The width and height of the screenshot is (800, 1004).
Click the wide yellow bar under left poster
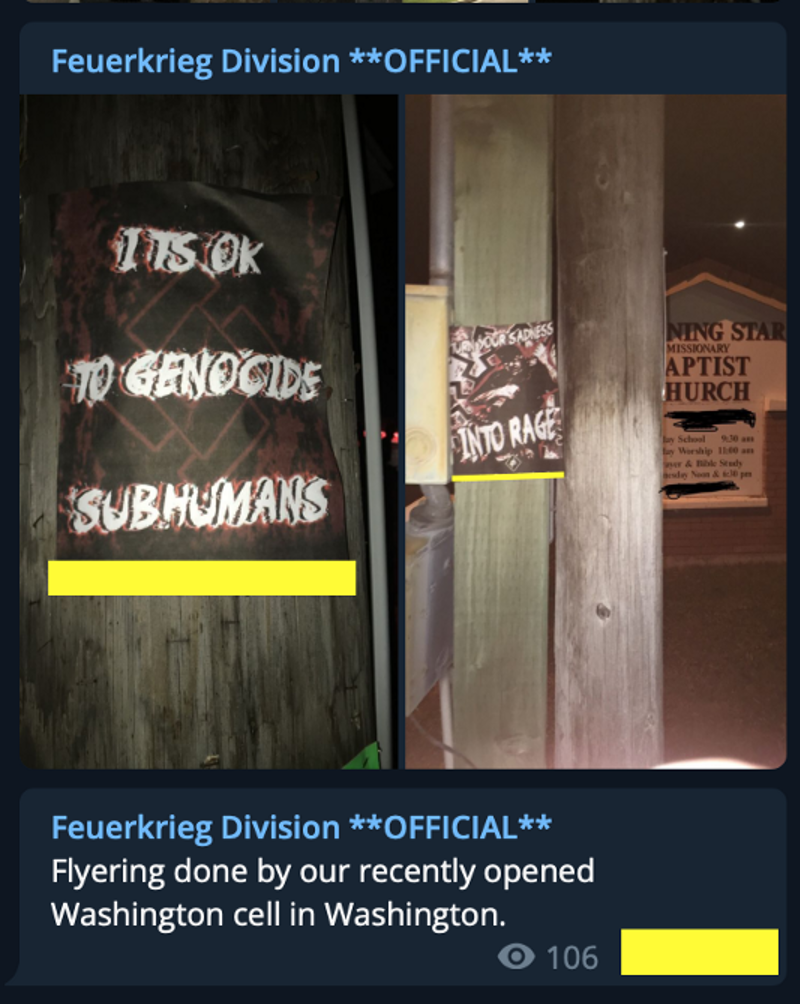pyautogui.click(x=202, y=578)
